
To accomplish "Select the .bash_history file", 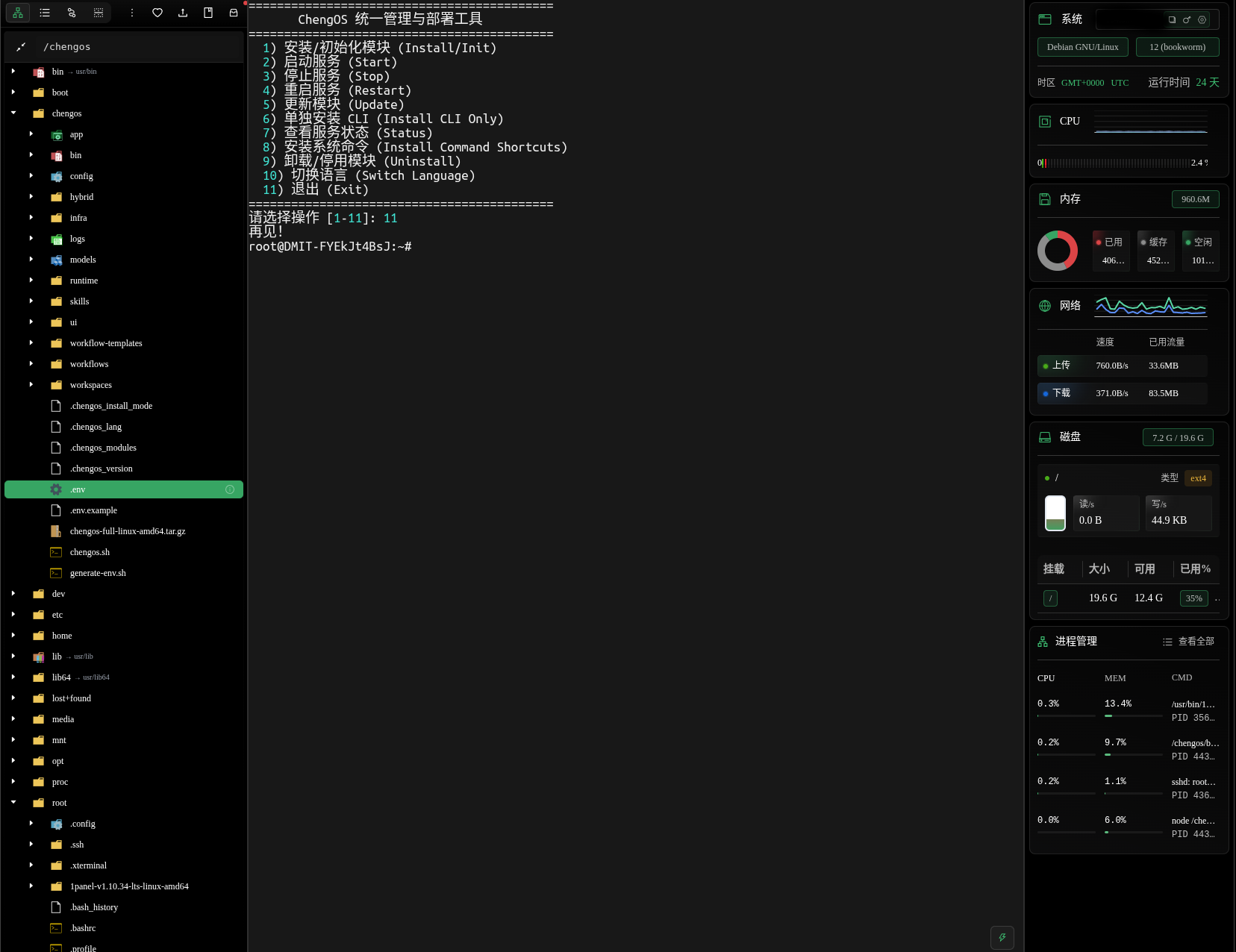I will click(x=124, y=907).
